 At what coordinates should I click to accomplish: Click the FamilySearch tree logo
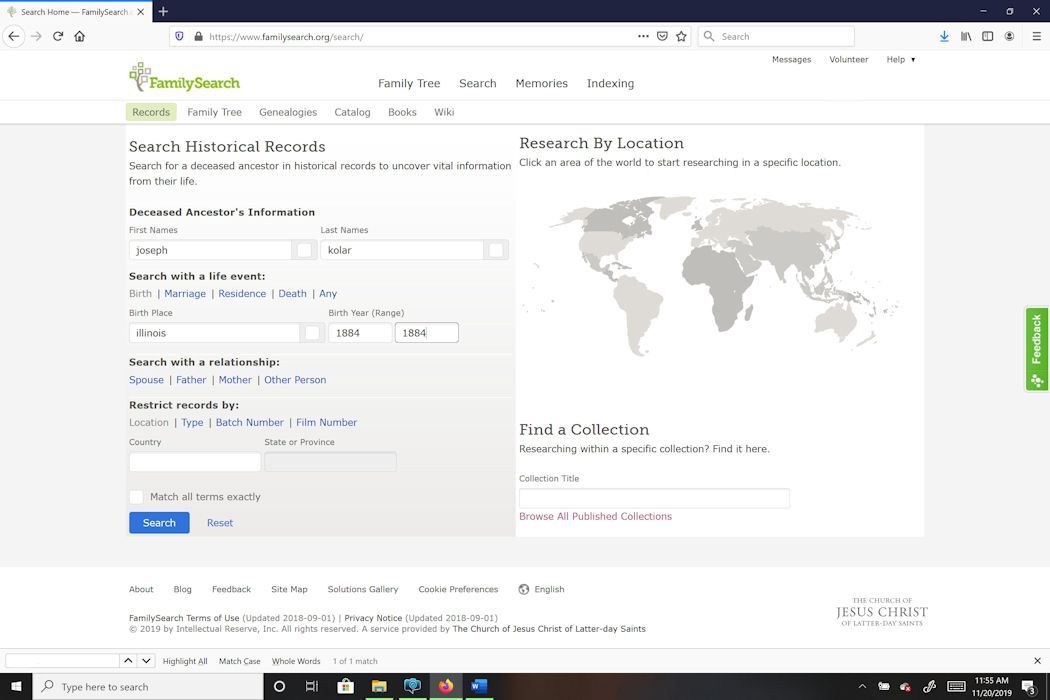[x=184, y=78]
